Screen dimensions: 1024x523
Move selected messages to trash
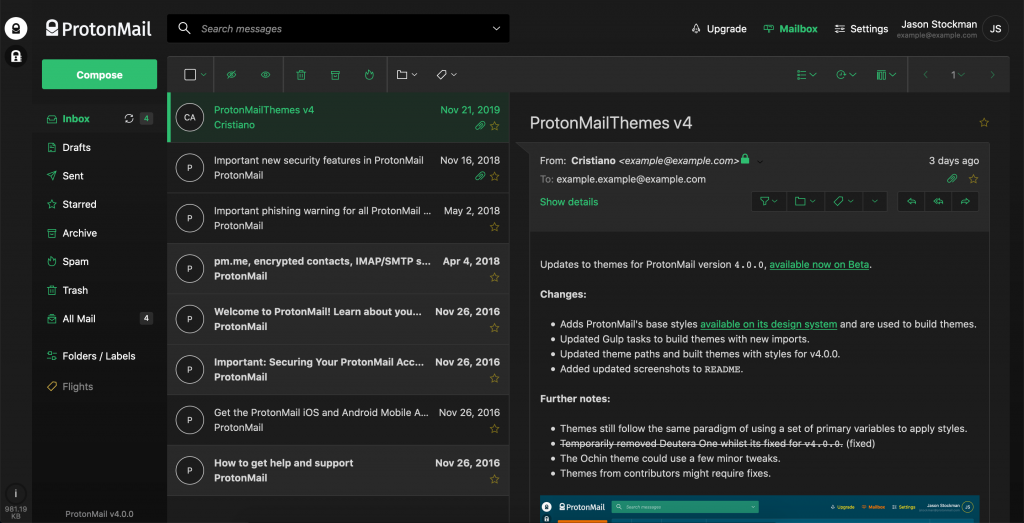(301, 75)
